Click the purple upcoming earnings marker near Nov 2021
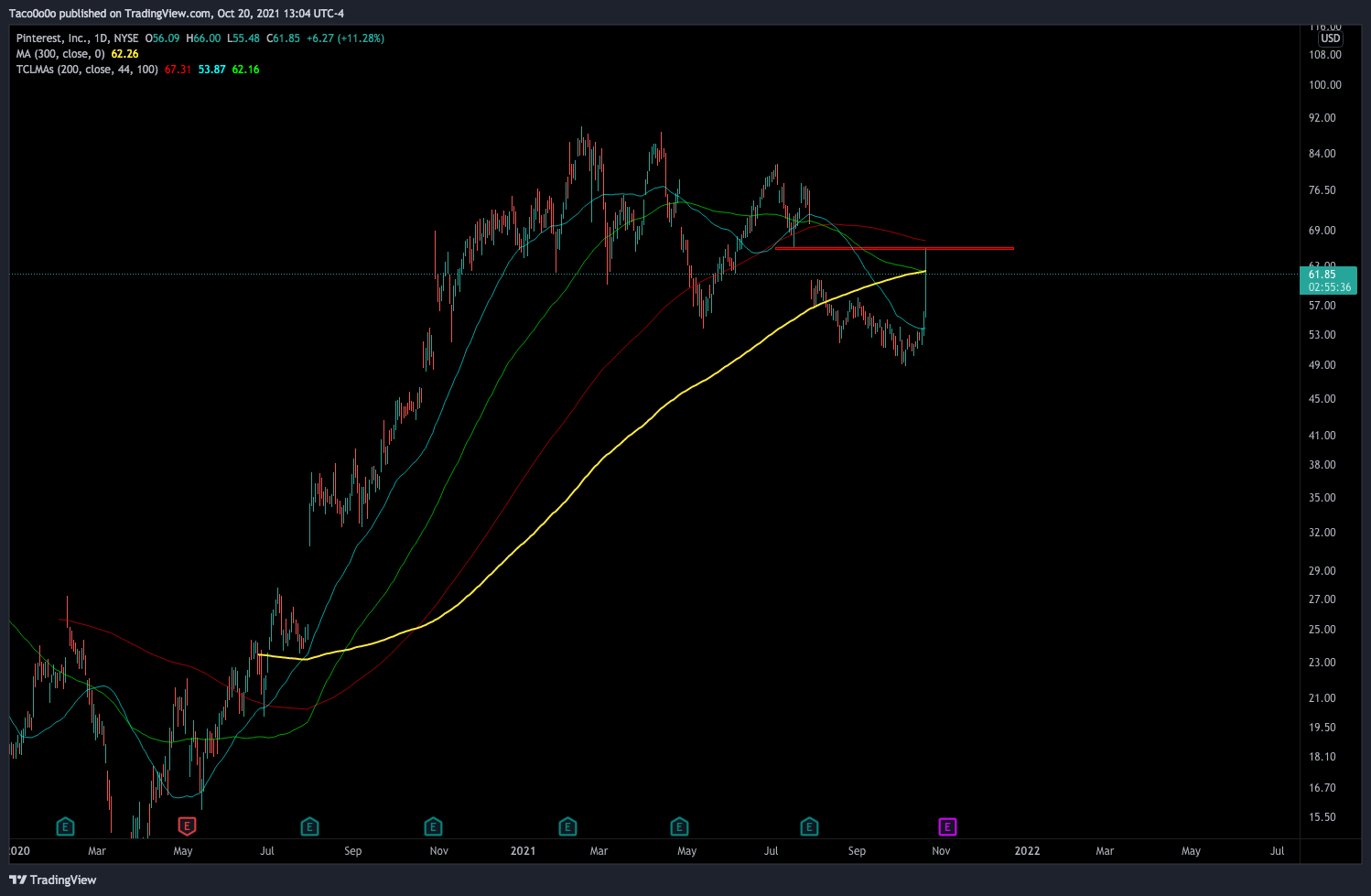The width and height of the screenshot is (1371, 896). pyautogui.click(x=947, y=826)
